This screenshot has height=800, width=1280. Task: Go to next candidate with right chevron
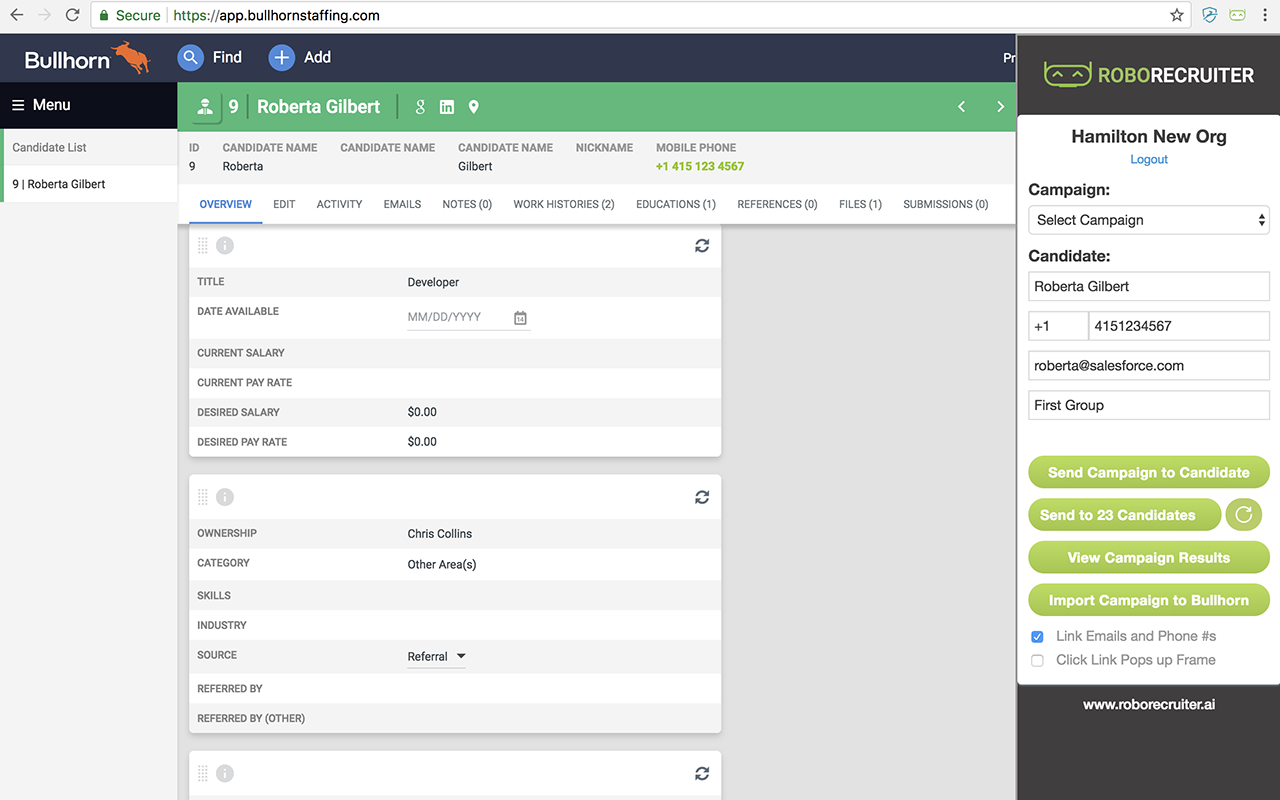[1000, 107]
